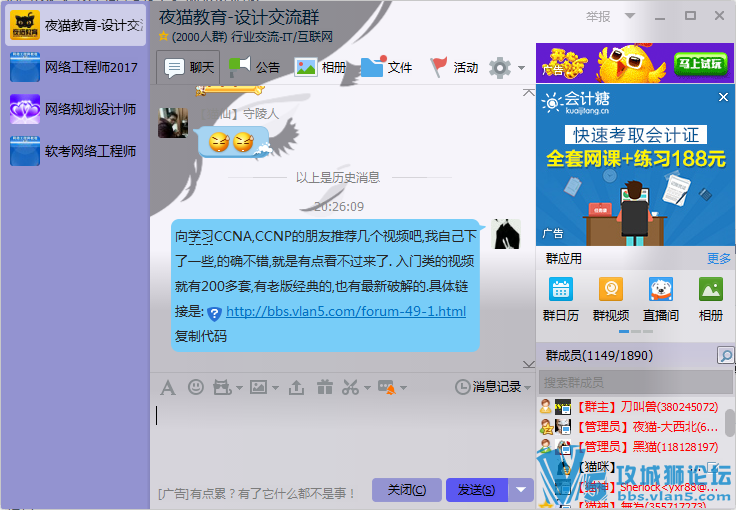Click the send picture icon
The width and height of the screenshot is (736, 510).
(258, 387)
